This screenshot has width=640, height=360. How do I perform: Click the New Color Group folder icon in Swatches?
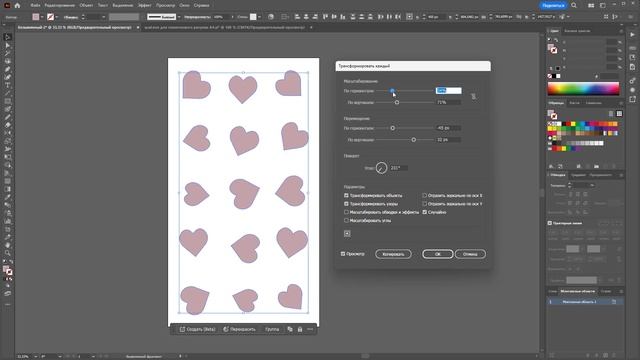coord(596,166)
